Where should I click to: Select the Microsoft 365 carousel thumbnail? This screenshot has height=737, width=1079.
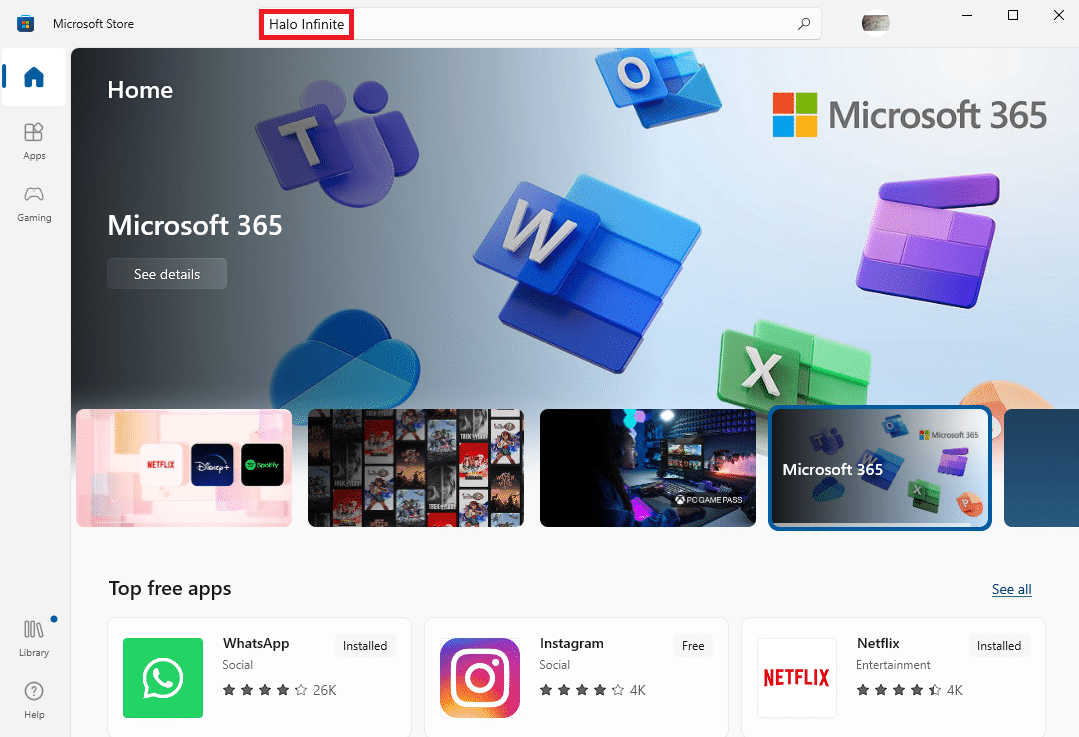(879, 468)
